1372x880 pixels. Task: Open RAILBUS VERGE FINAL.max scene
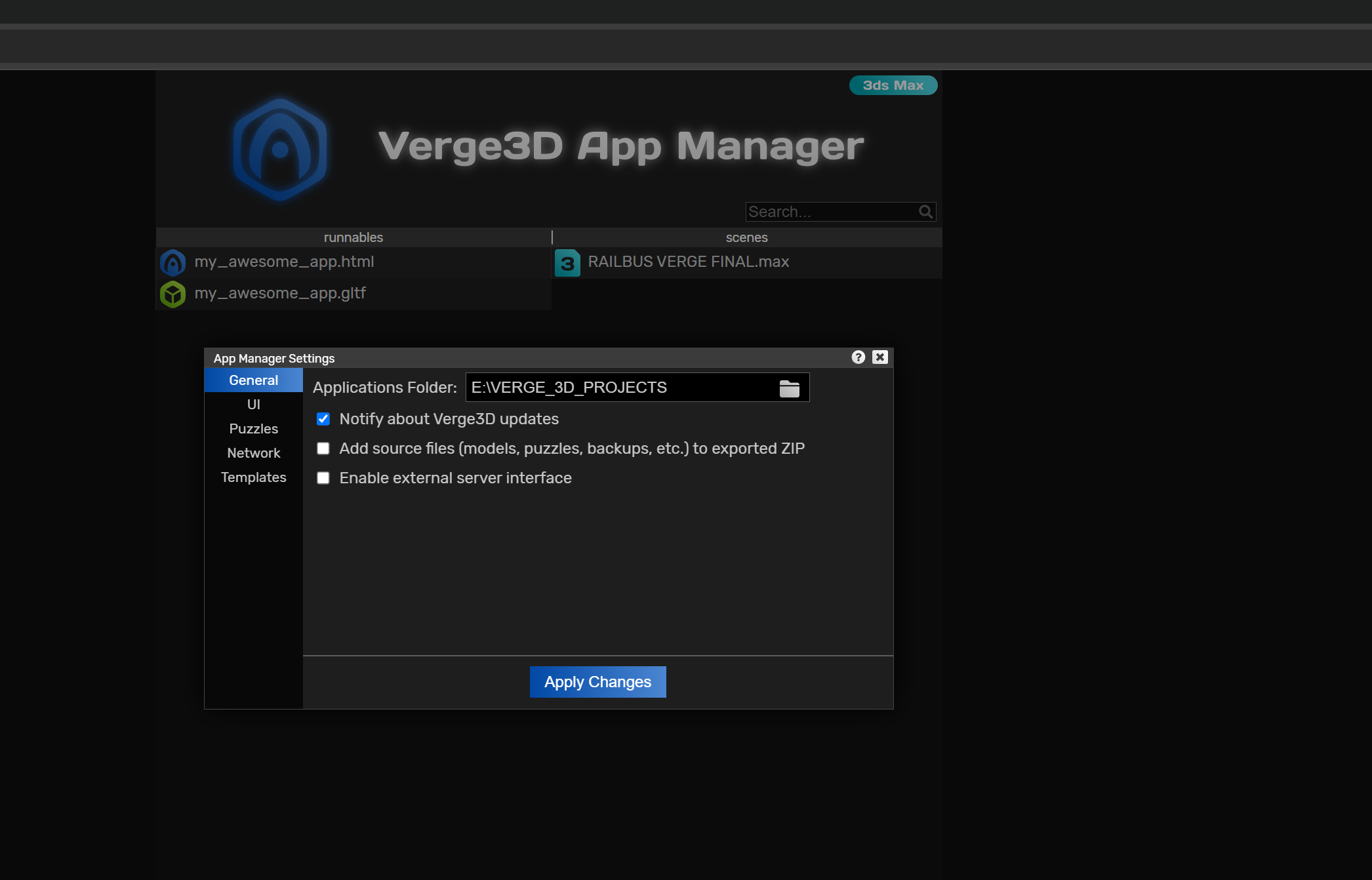(689, 262)
